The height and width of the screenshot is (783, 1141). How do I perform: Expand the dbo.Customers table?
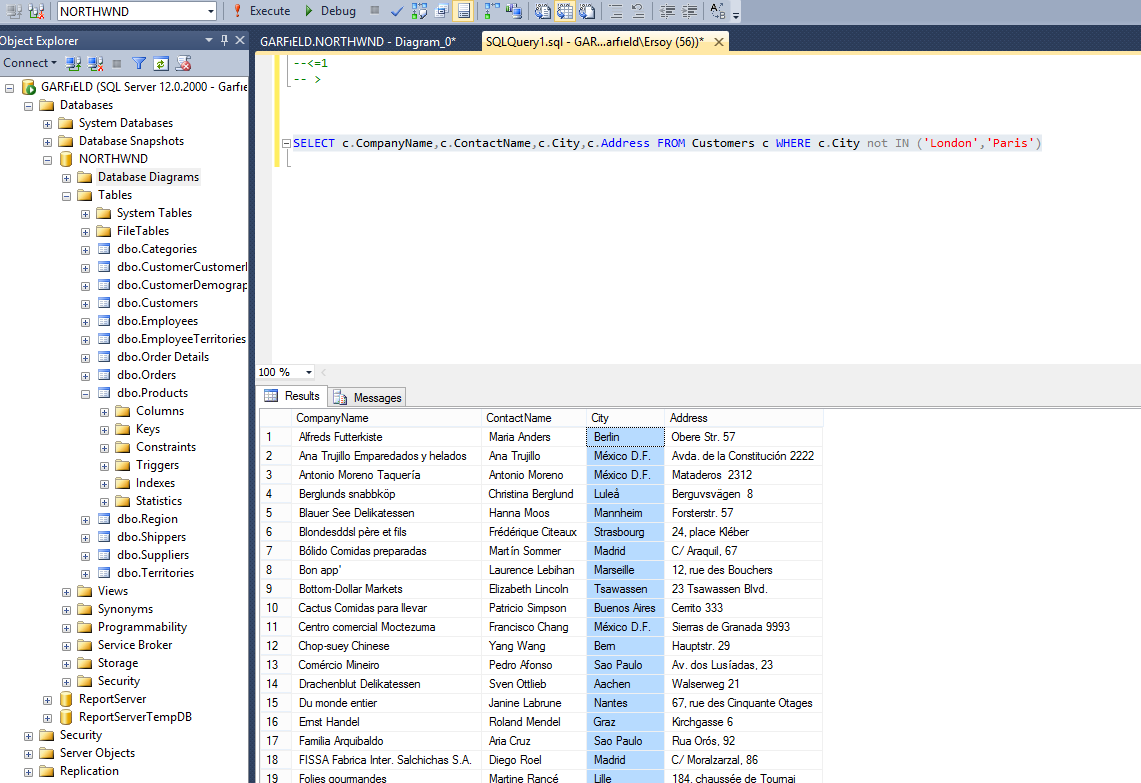pos(85,304)
